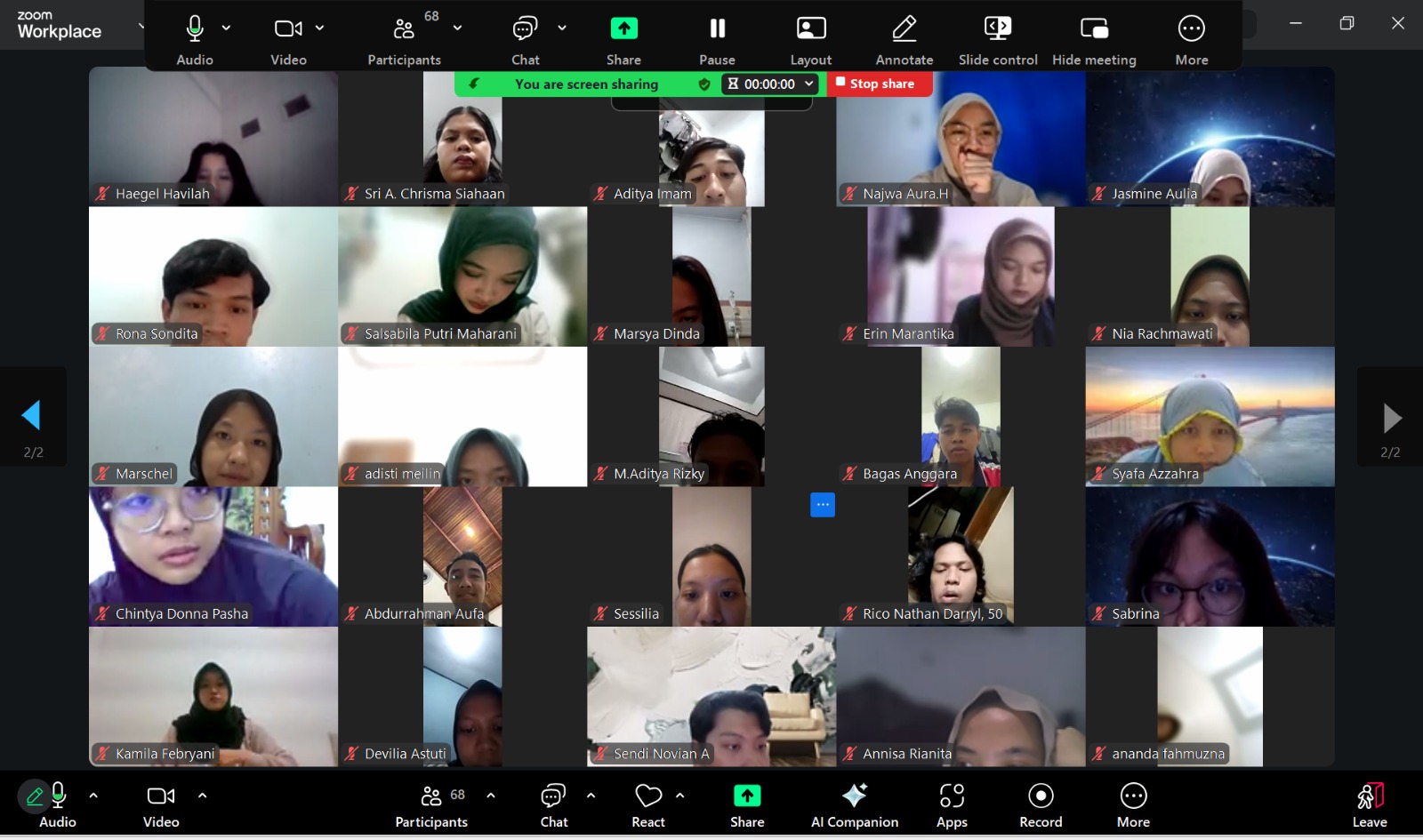The width and height of the screenshot is (1423, 840).
Task: Pause the screen share
Action: [717, 30]
